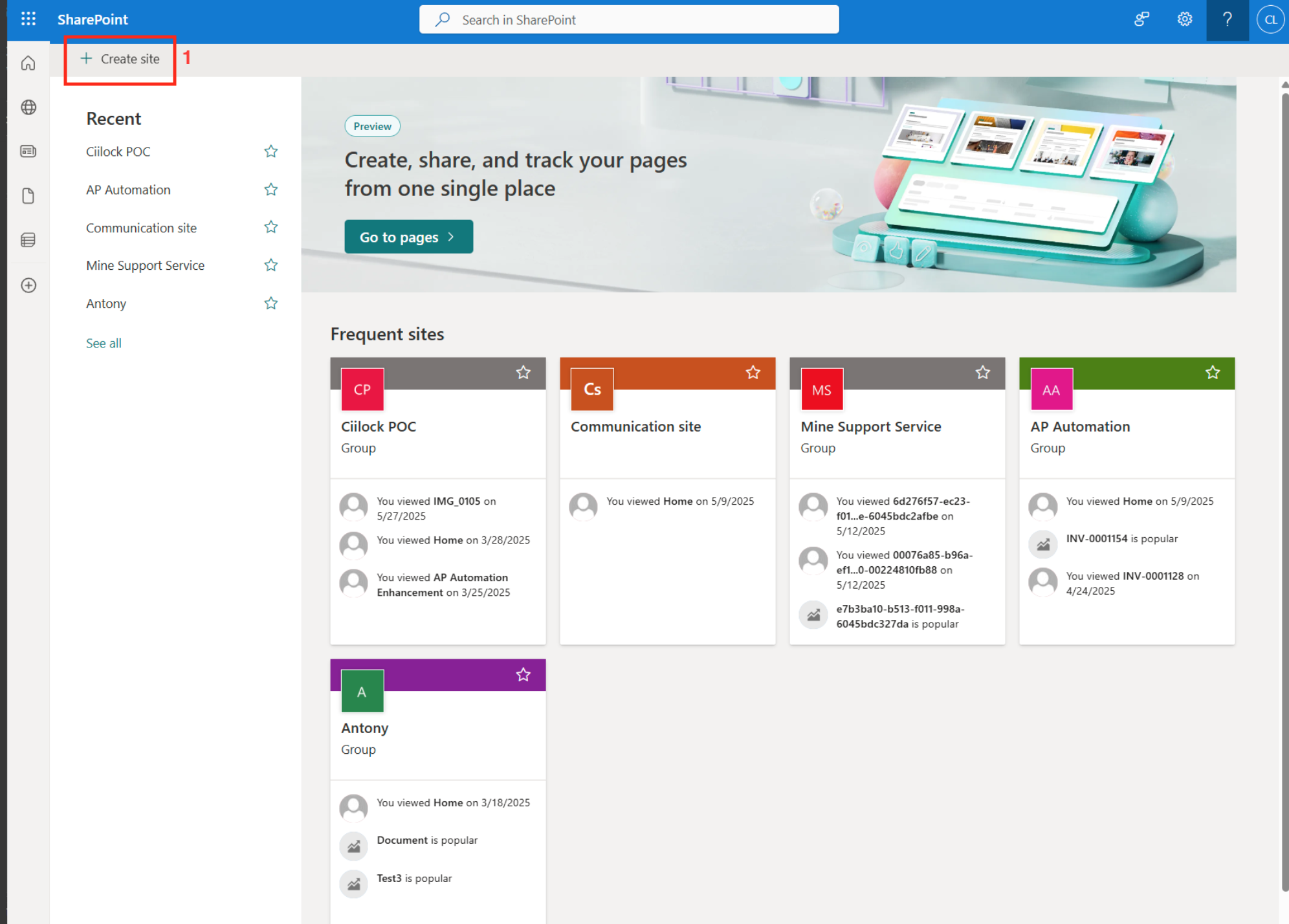Open Home viewed 3/18/2025 in Antony
Screen dimensions: 1289x924
[453, 803]
